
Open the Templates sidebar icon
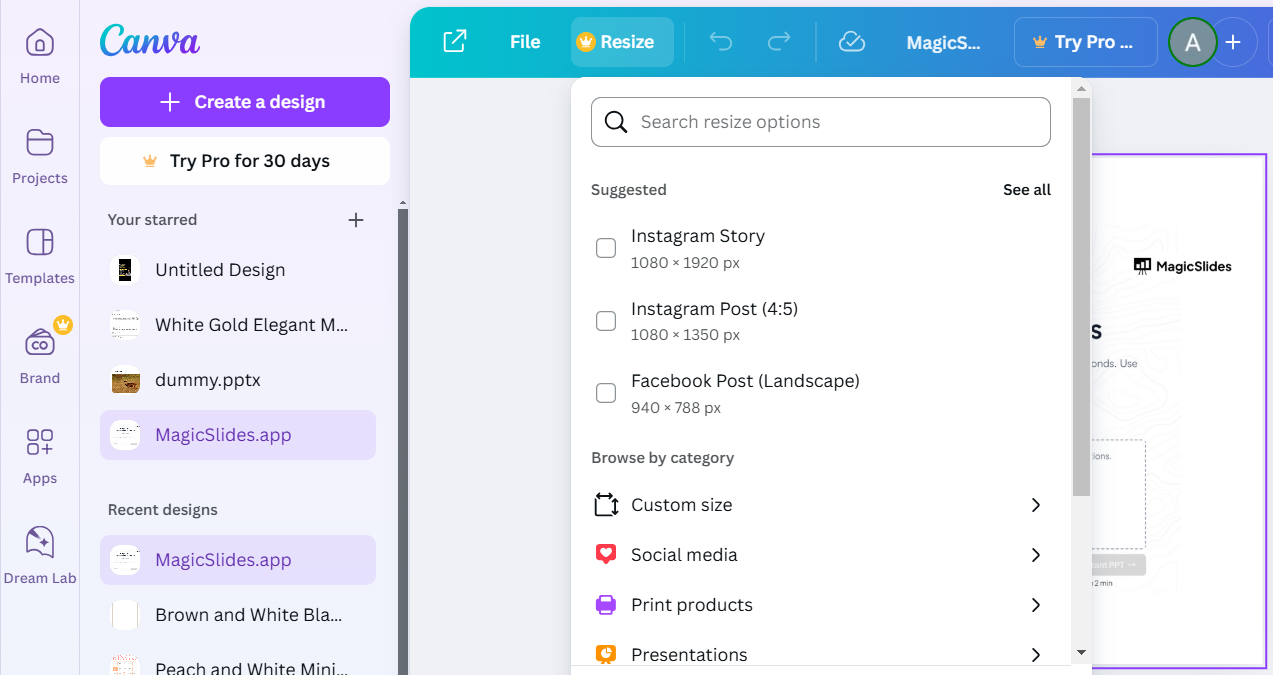pyautogui.click(x=40, y=243)
